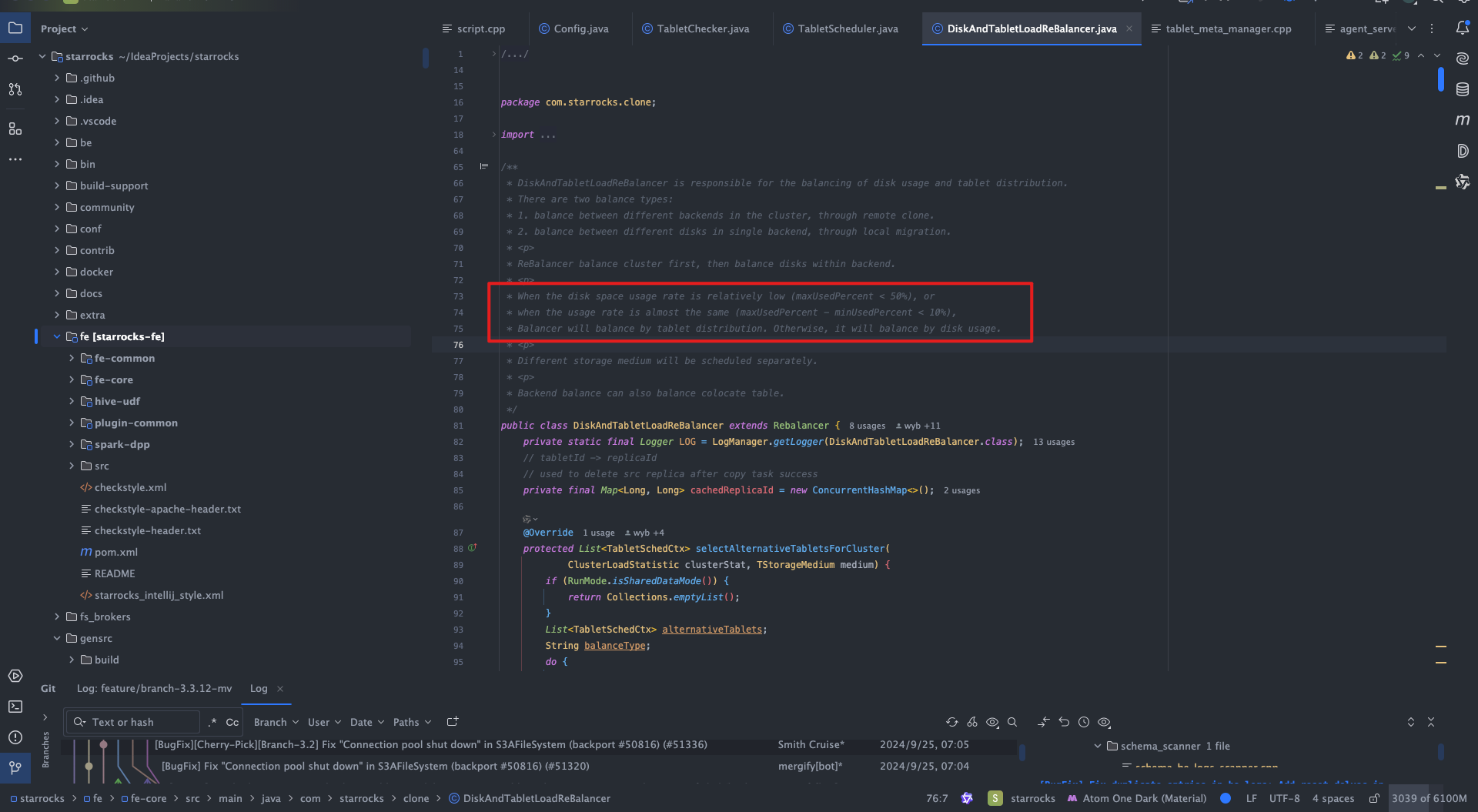
Task: Close the DiskAndTabletLoadReBalancer.java tab
Action: [x=1129, y=28]
